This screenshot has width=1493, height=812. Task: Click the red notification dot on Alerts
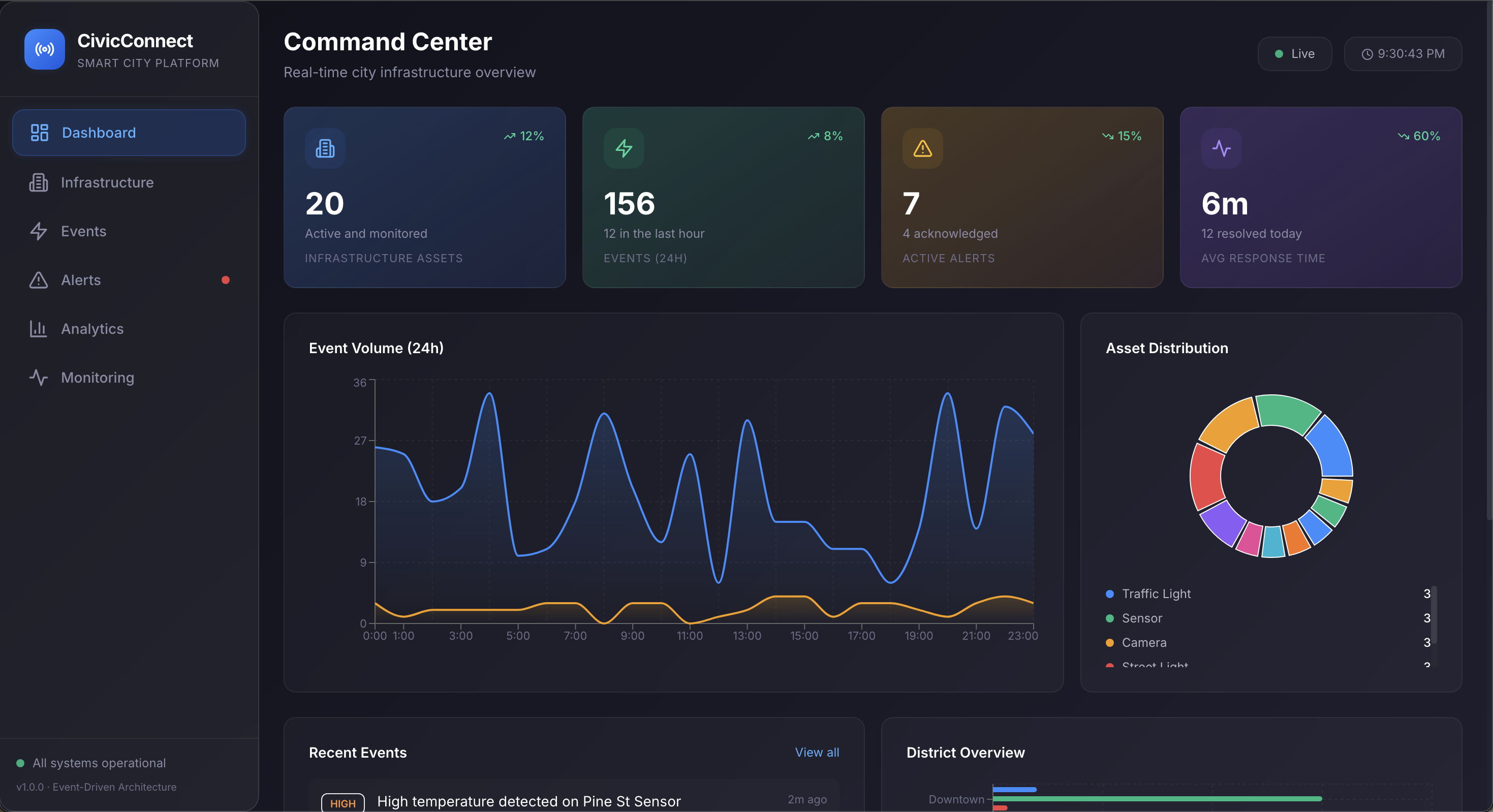point(226,280)
